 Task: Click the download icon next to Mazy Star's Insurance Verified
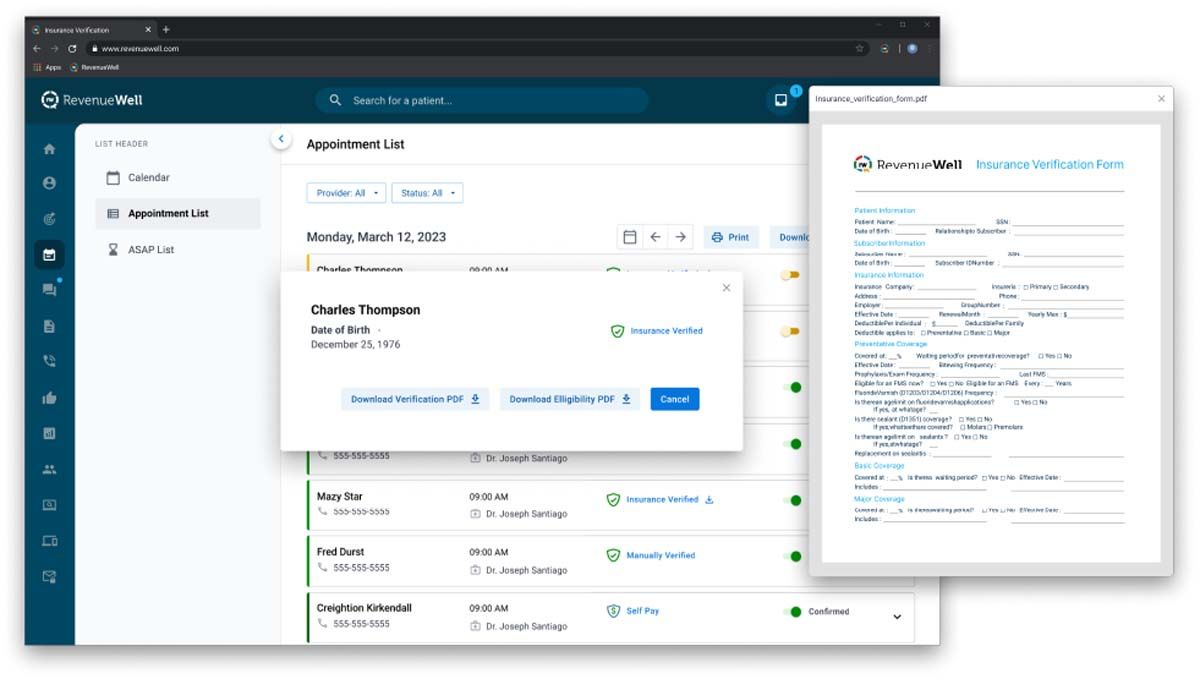[709, 500]
